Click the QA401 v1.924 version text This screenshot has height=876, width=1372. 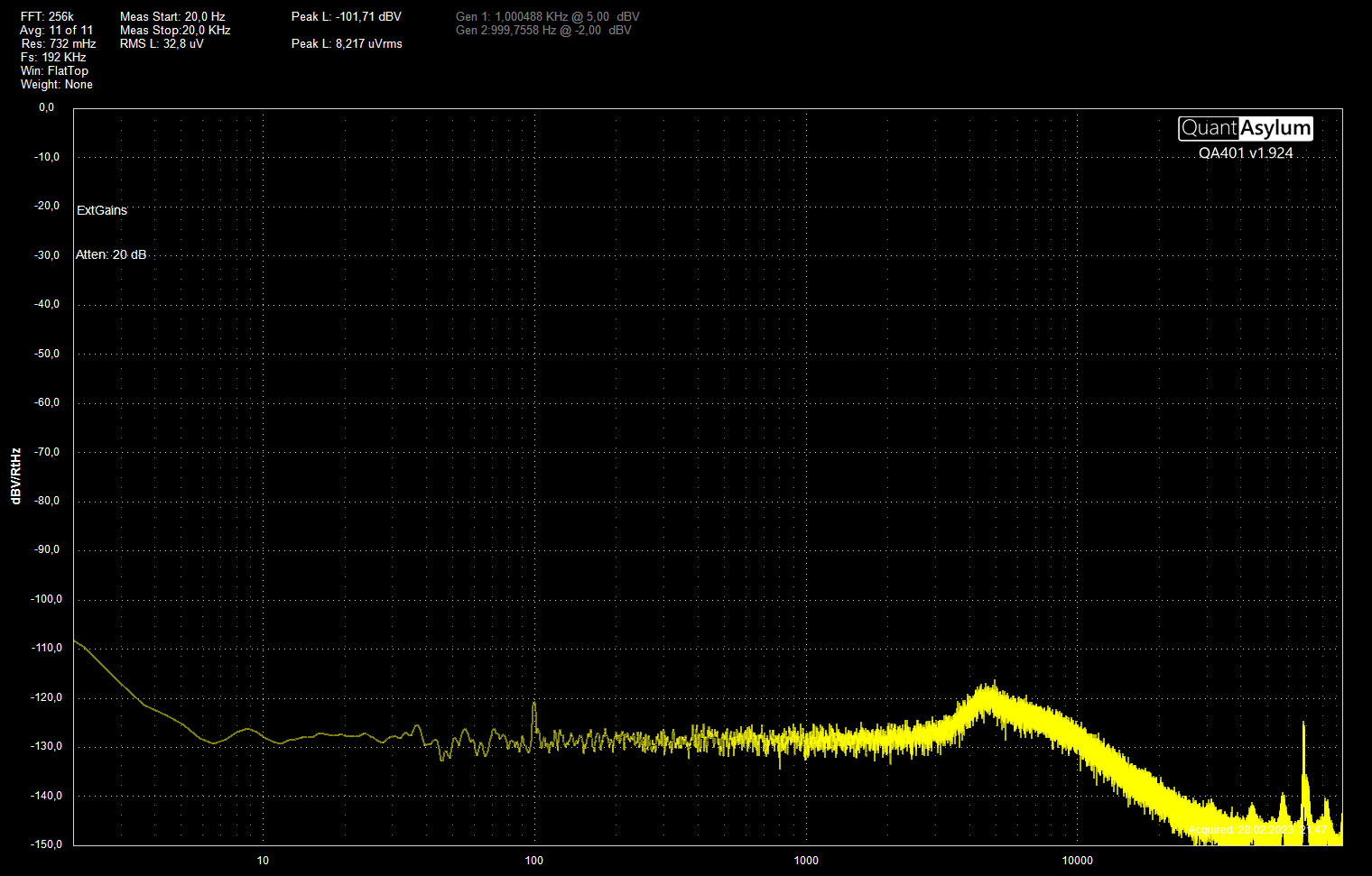[1246, 153]
